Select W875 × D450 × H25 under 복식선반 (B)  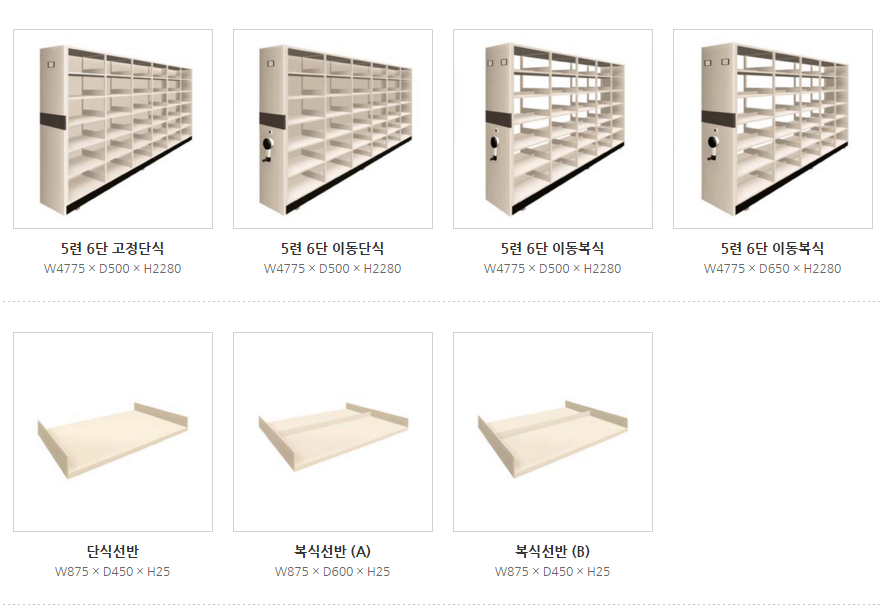552,572
